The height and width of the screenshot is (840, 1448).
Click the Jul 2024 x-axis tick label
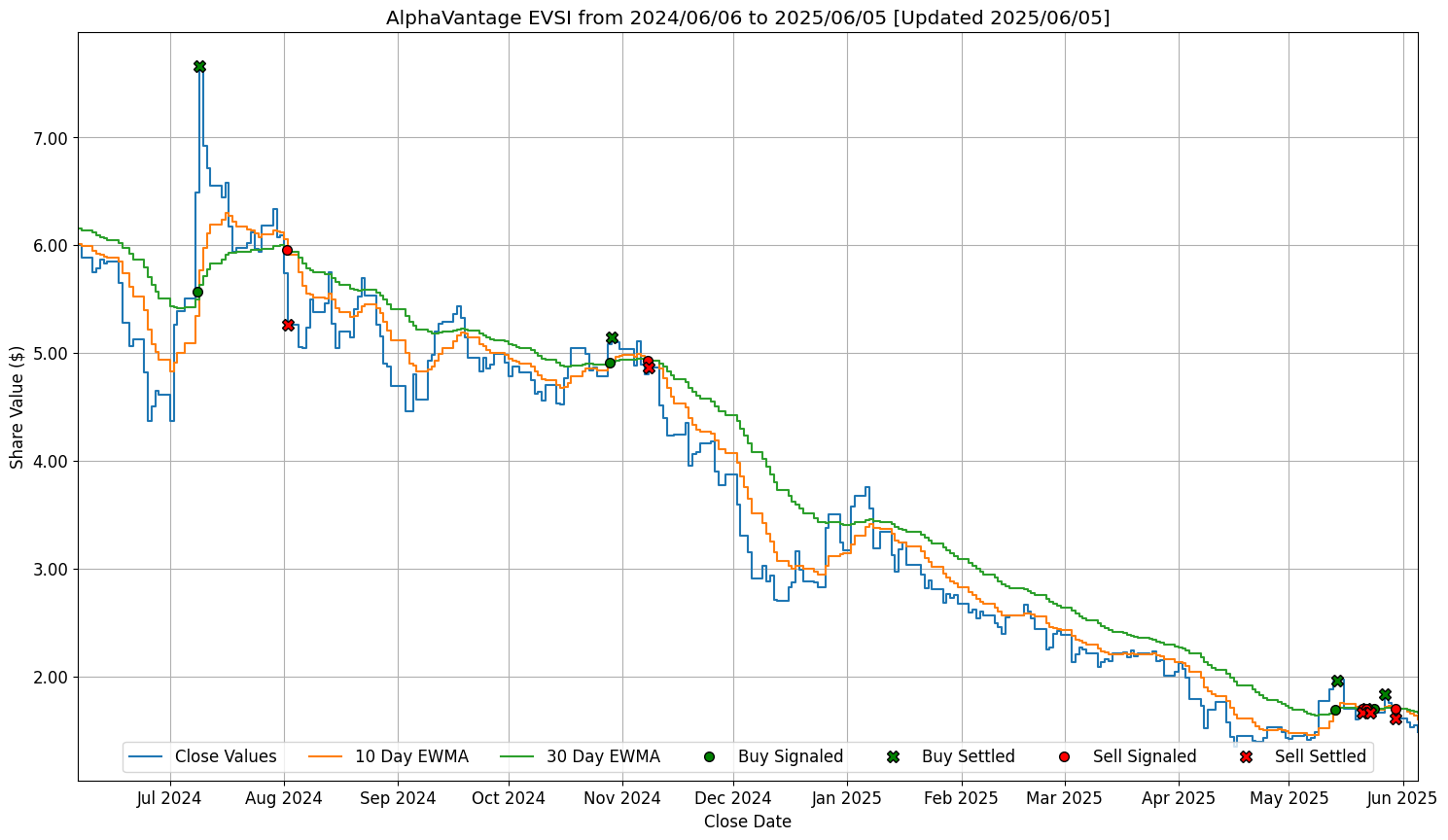169,798
